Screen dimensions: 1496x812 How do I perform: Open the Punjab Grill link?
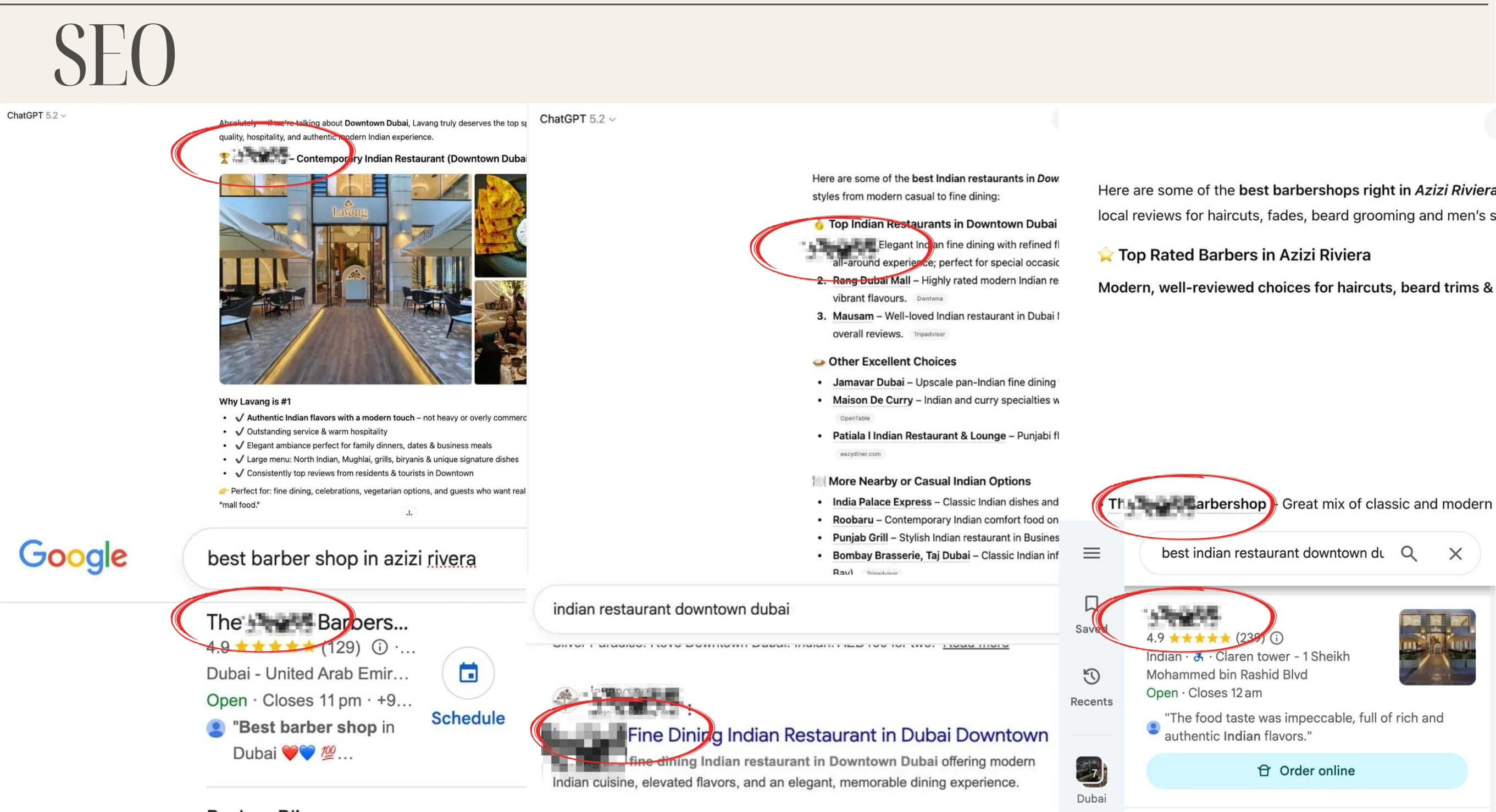[x=860, y=538]
